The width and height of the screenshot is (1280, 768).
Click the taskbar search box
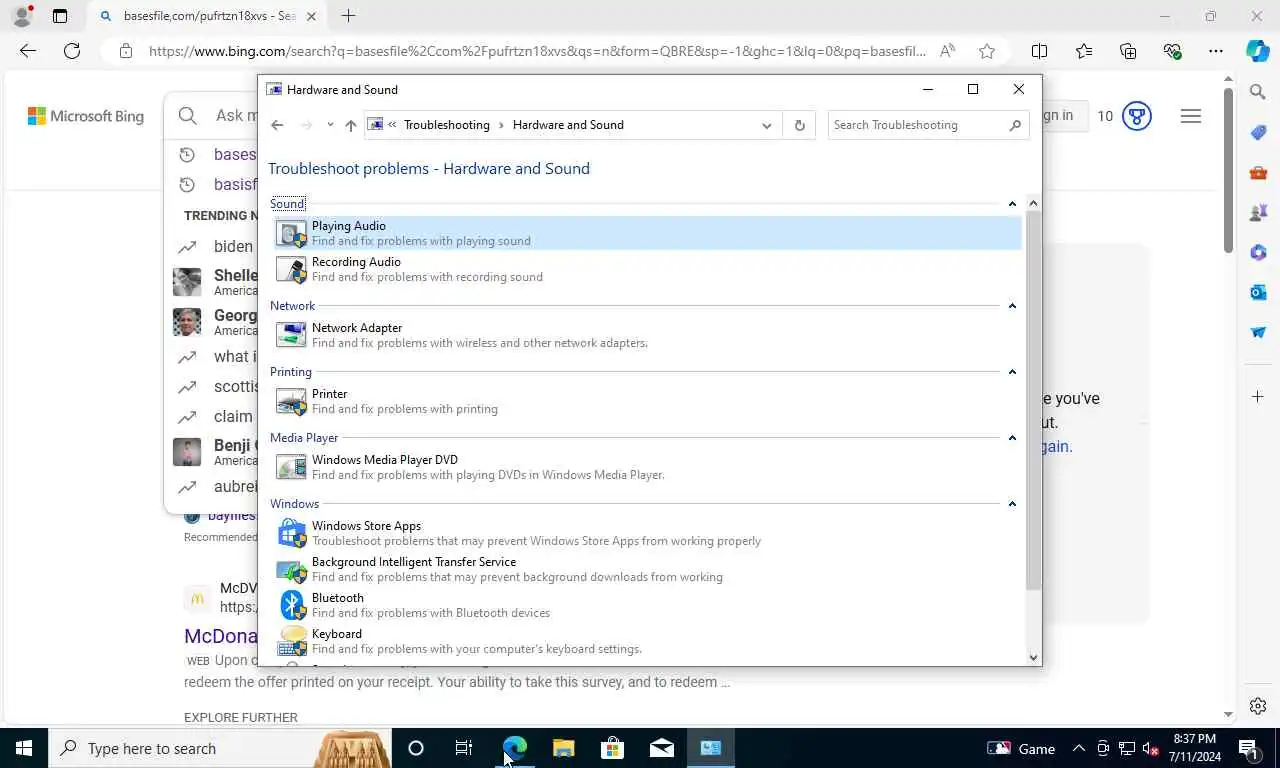click(x=220, y=748)
